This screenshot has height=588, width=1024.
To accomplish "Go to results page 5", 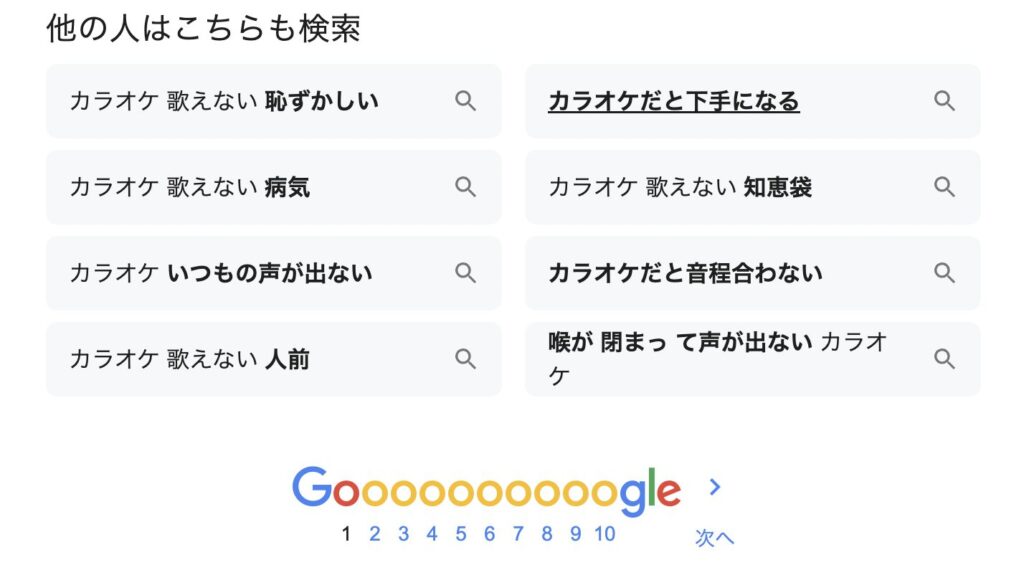I will click(x=461, y=534).
